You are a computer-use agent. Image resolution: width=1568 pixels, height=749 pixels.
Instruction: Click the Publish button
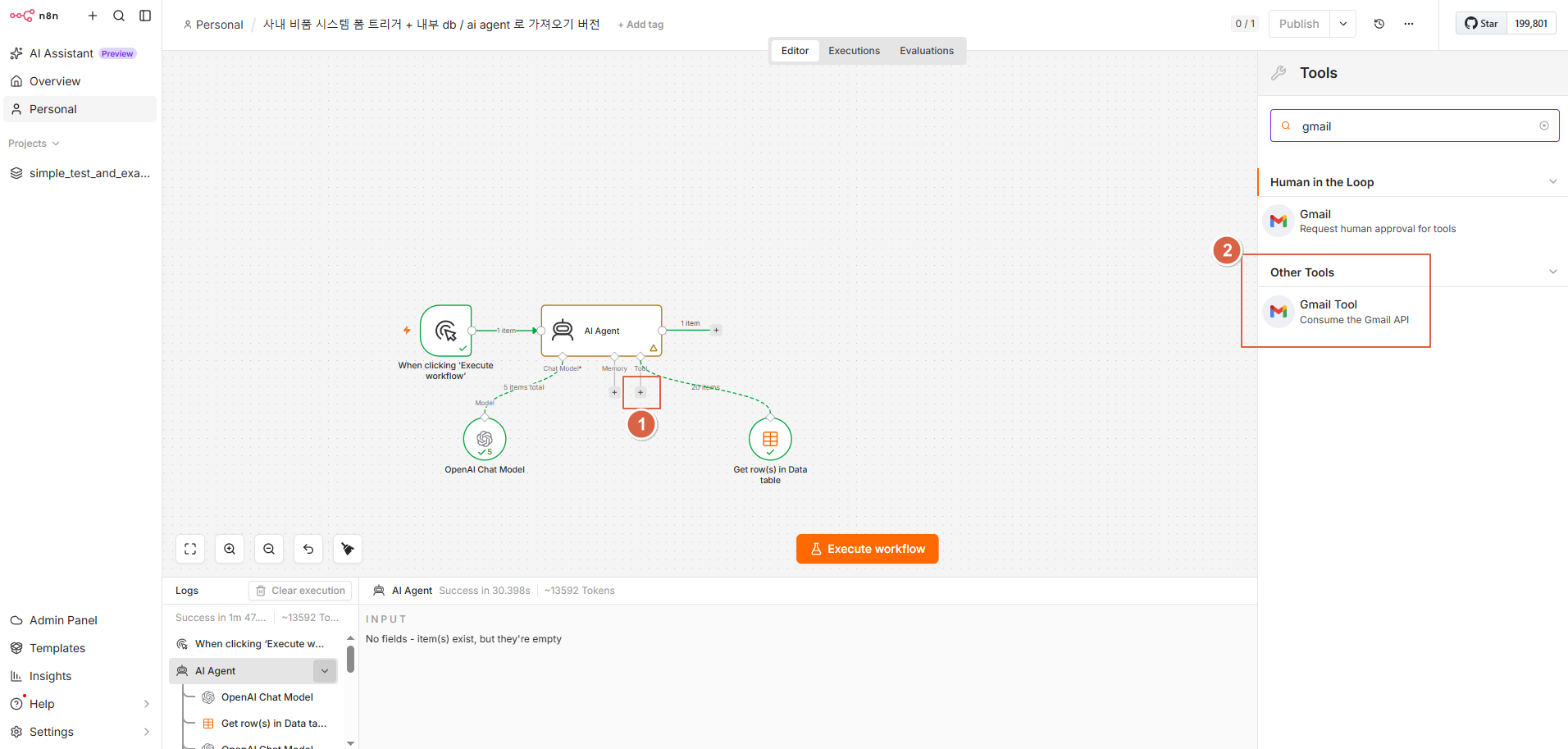tap(1299, 24)
